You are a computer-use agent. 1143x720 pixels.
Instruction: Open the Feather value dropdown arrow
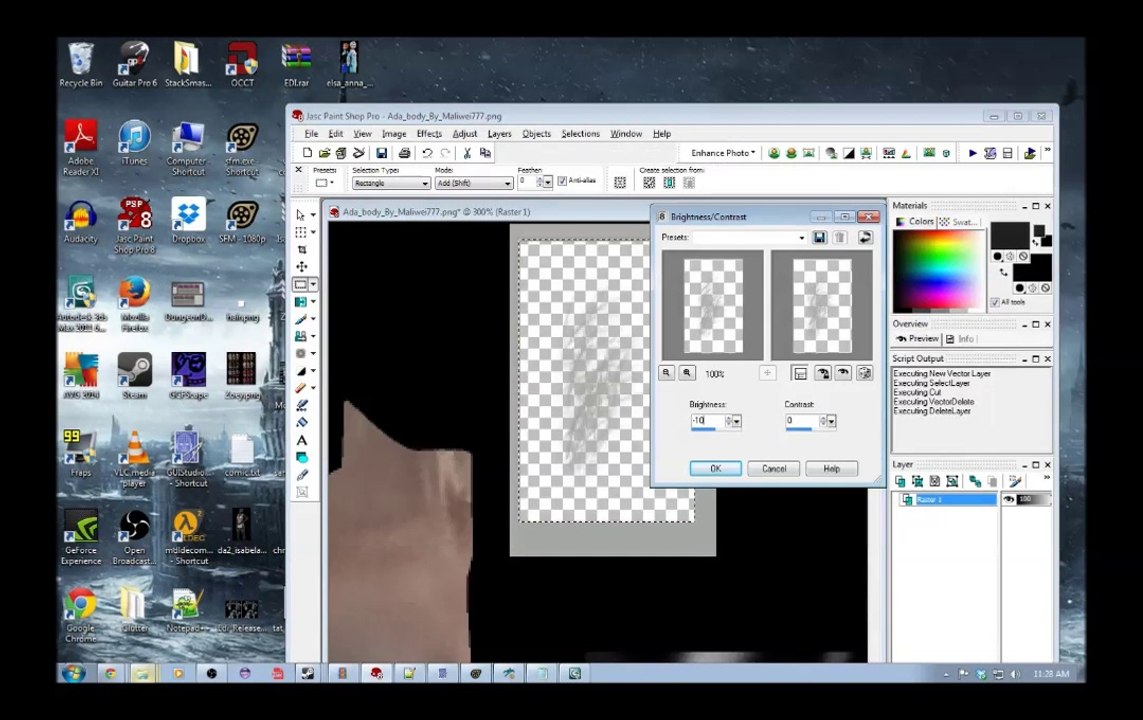pyautogui.click(x=548, y=183)
